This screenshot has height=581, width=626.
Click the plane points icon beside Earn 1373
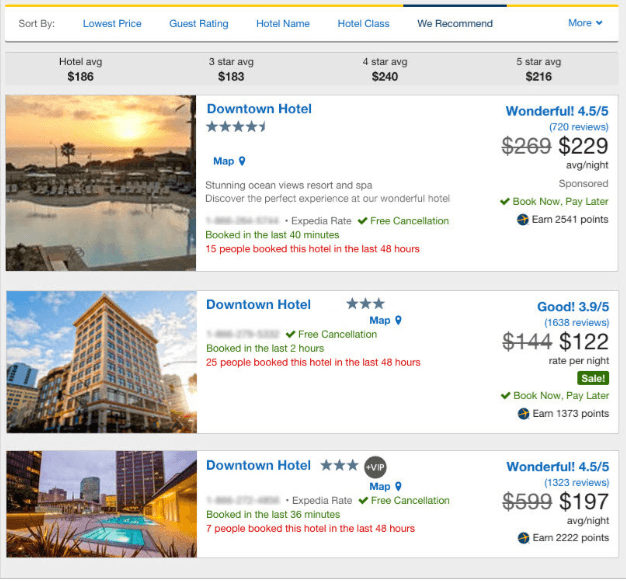pyautogui.click(x=523, y=414)
